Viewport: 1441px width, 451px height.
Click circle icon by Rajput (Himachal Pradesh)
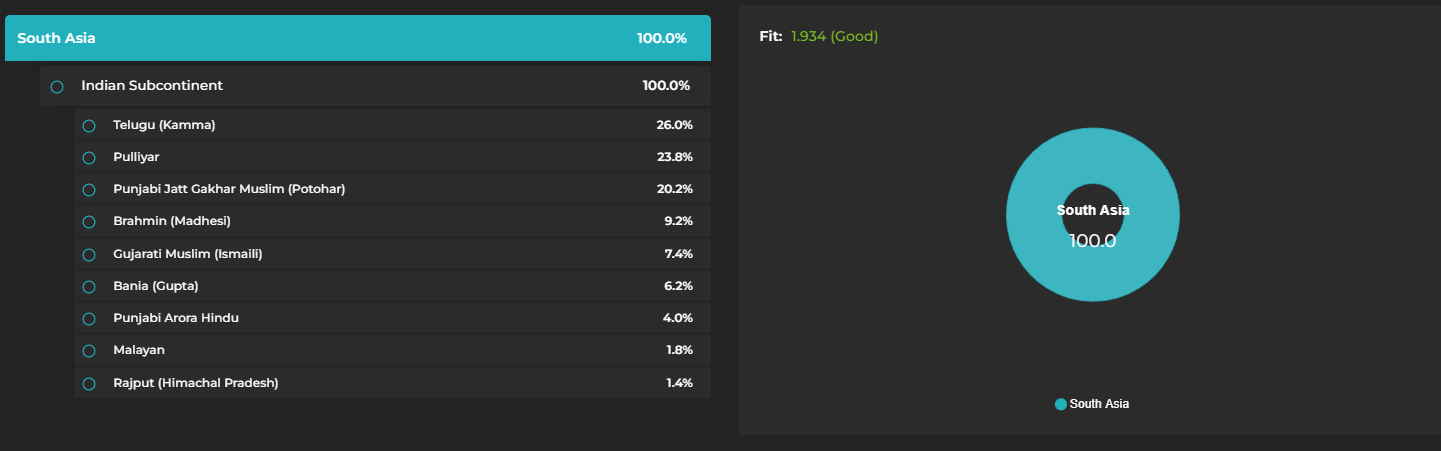89,384
